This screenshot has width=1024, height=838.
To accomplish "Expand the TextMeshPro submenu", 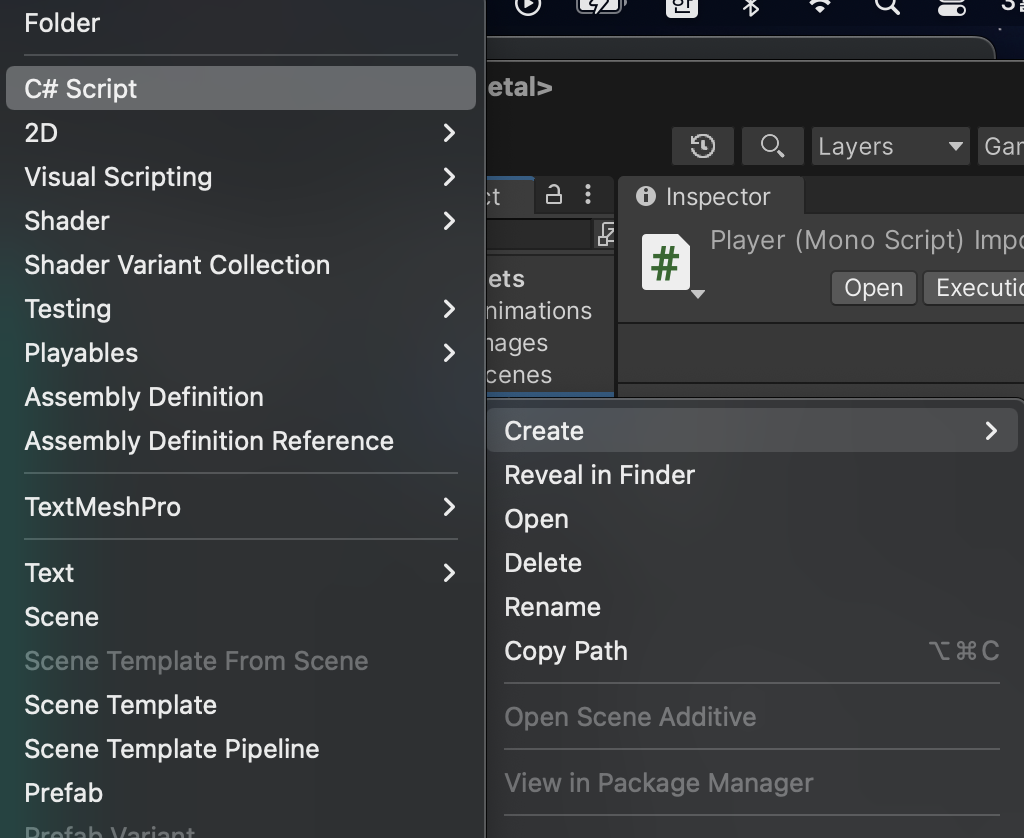I will point(240,507).
